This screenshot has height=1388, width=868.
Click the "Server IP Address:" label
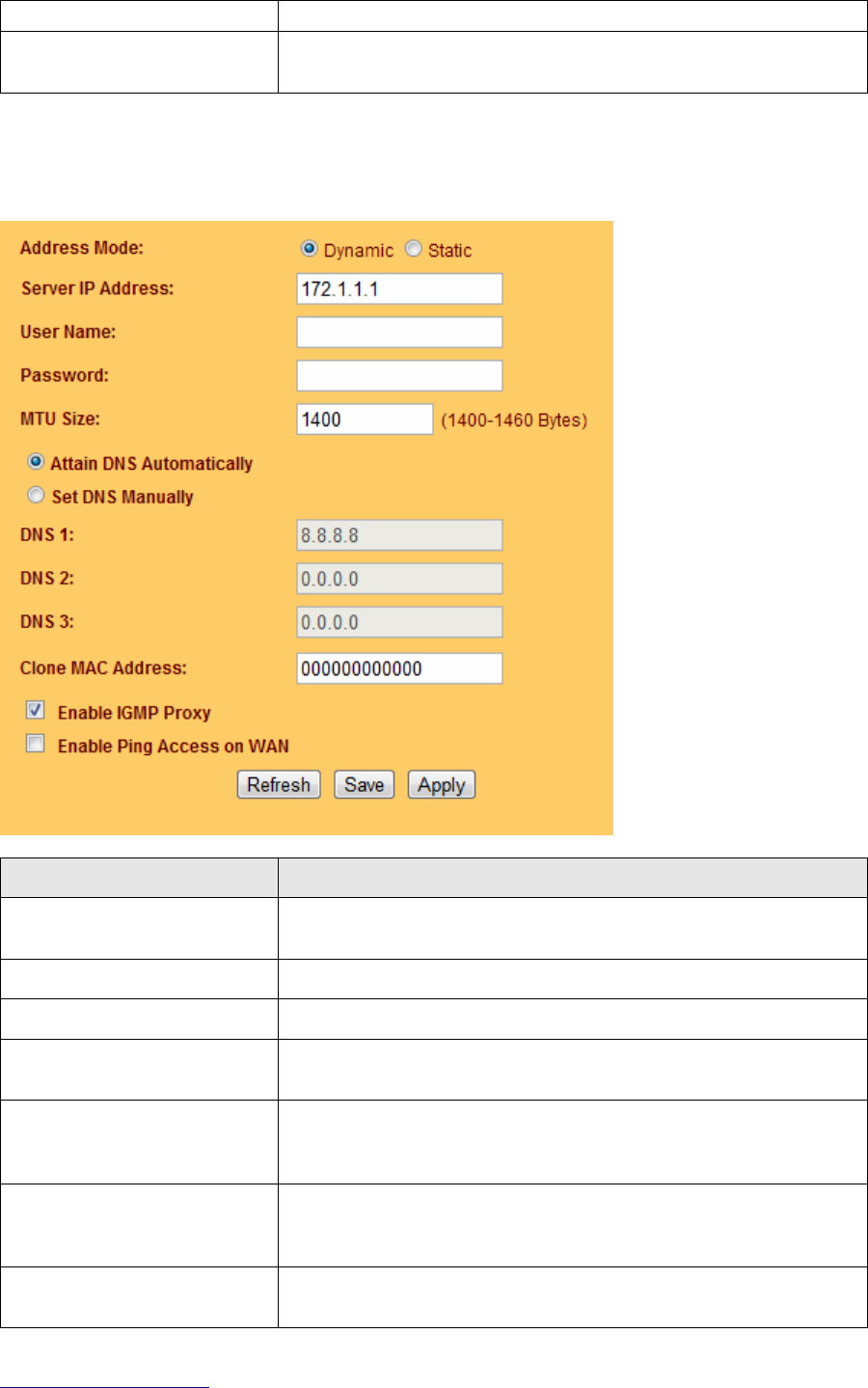pyautogui.click(x=97, y=288)
